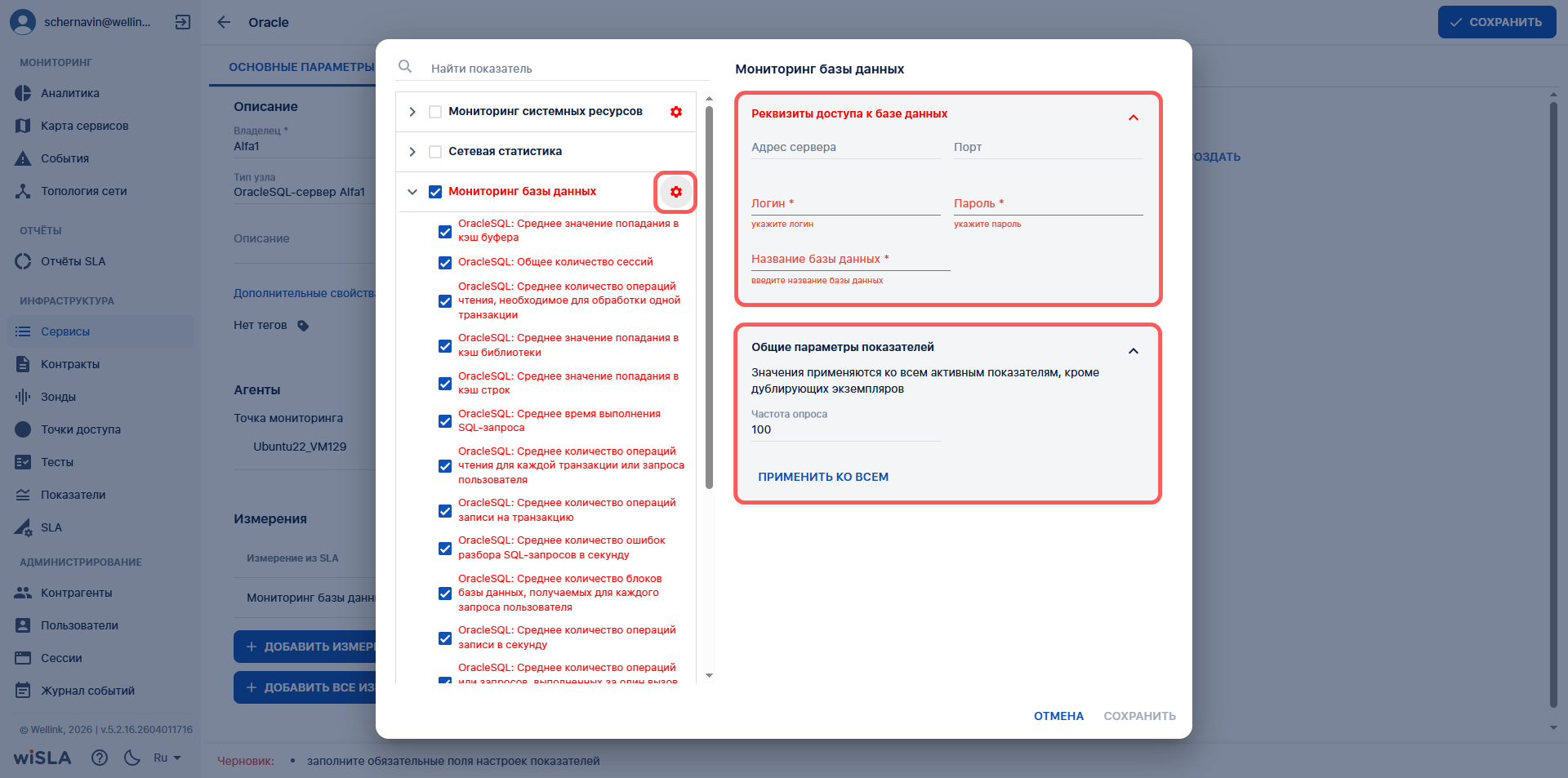Switch to Основные параметры tab
The image size is (1568, 778).
(x=301, y=67)
